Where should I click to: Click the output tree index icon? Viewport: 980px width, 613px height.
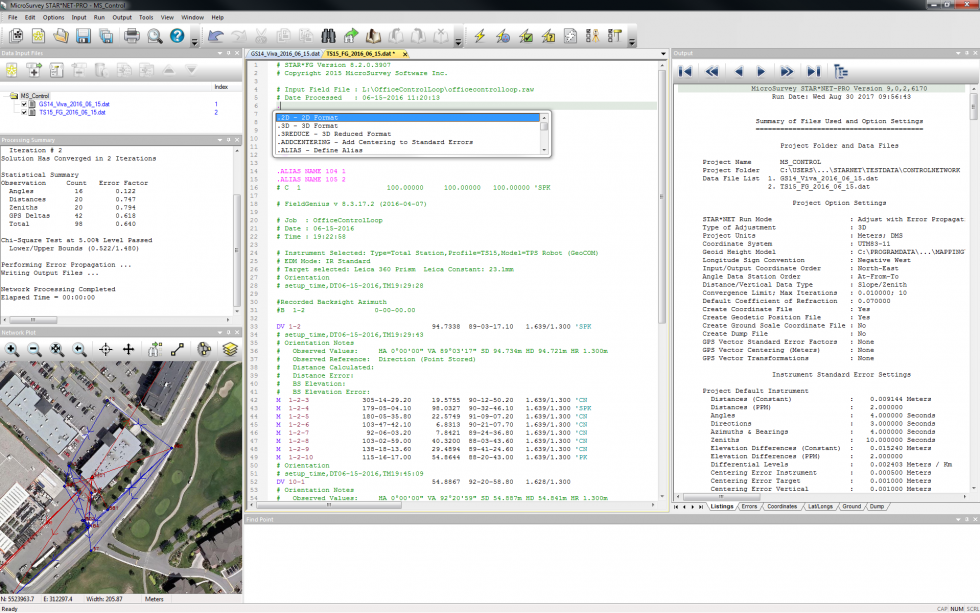click(840, 71)
